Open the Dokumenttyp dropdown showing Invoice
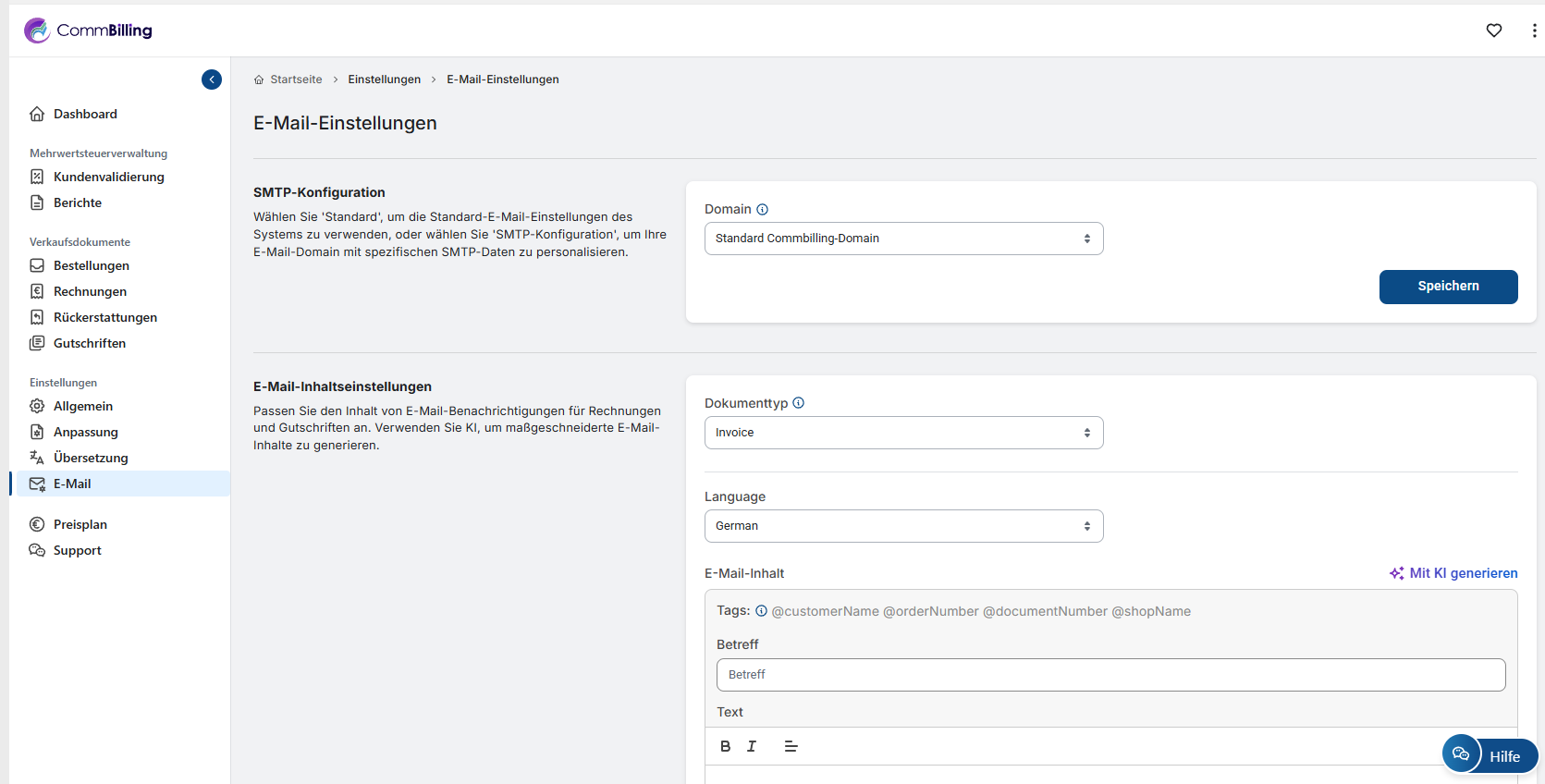 [903, 433]
